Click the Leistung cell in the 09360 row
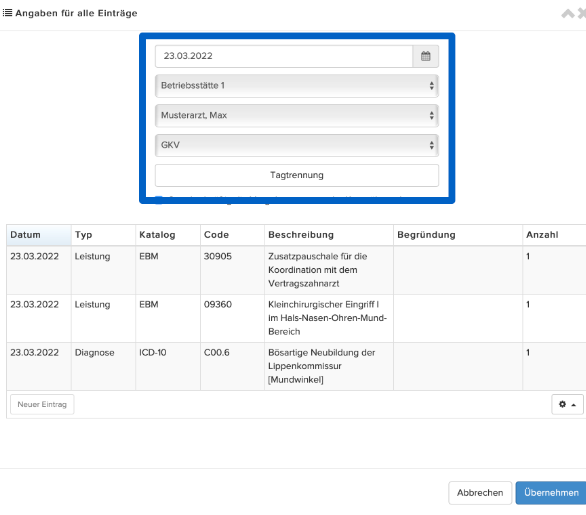Screen dimensions: 586x515 (104, 318)
